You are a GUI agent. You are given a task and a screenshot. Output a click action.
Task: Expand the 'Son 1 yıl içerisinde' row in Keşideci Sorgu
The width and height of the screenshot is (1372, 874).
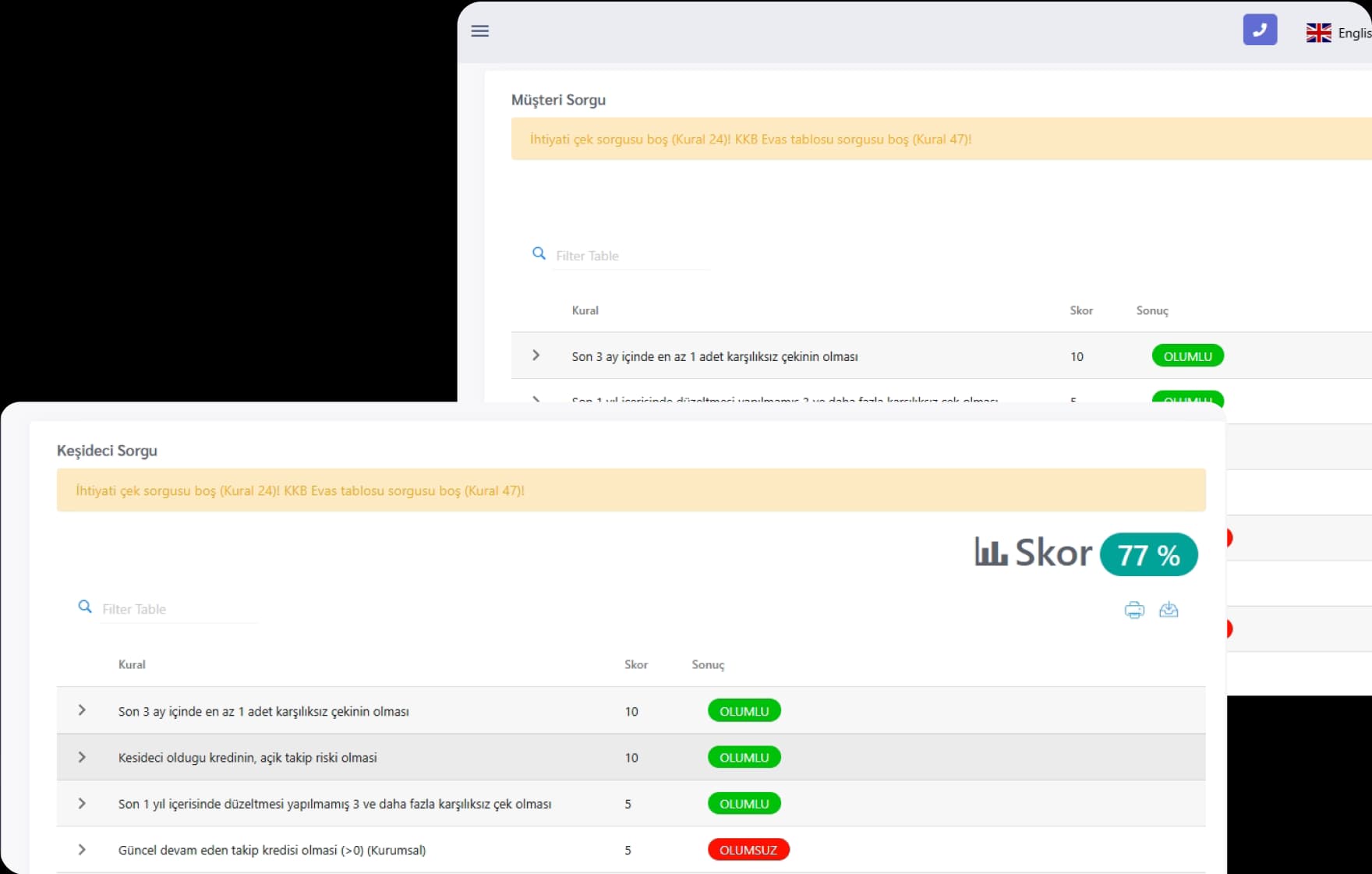coord(82,803)
